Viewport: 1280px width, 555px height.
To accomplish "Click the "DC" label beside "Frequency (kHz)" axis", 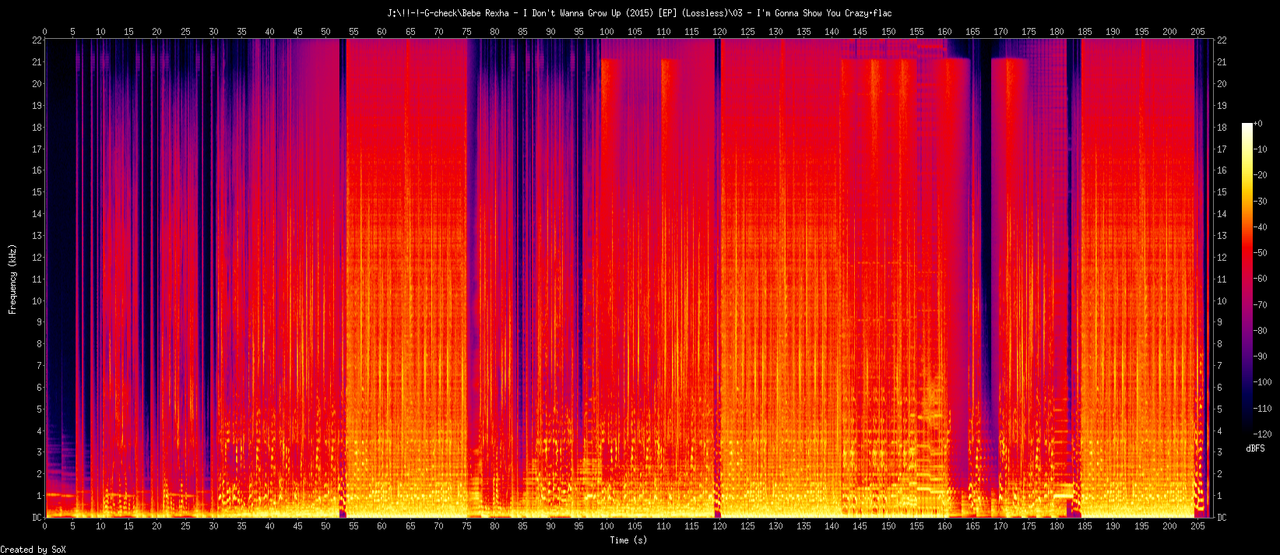I will (x=36, y=518).
